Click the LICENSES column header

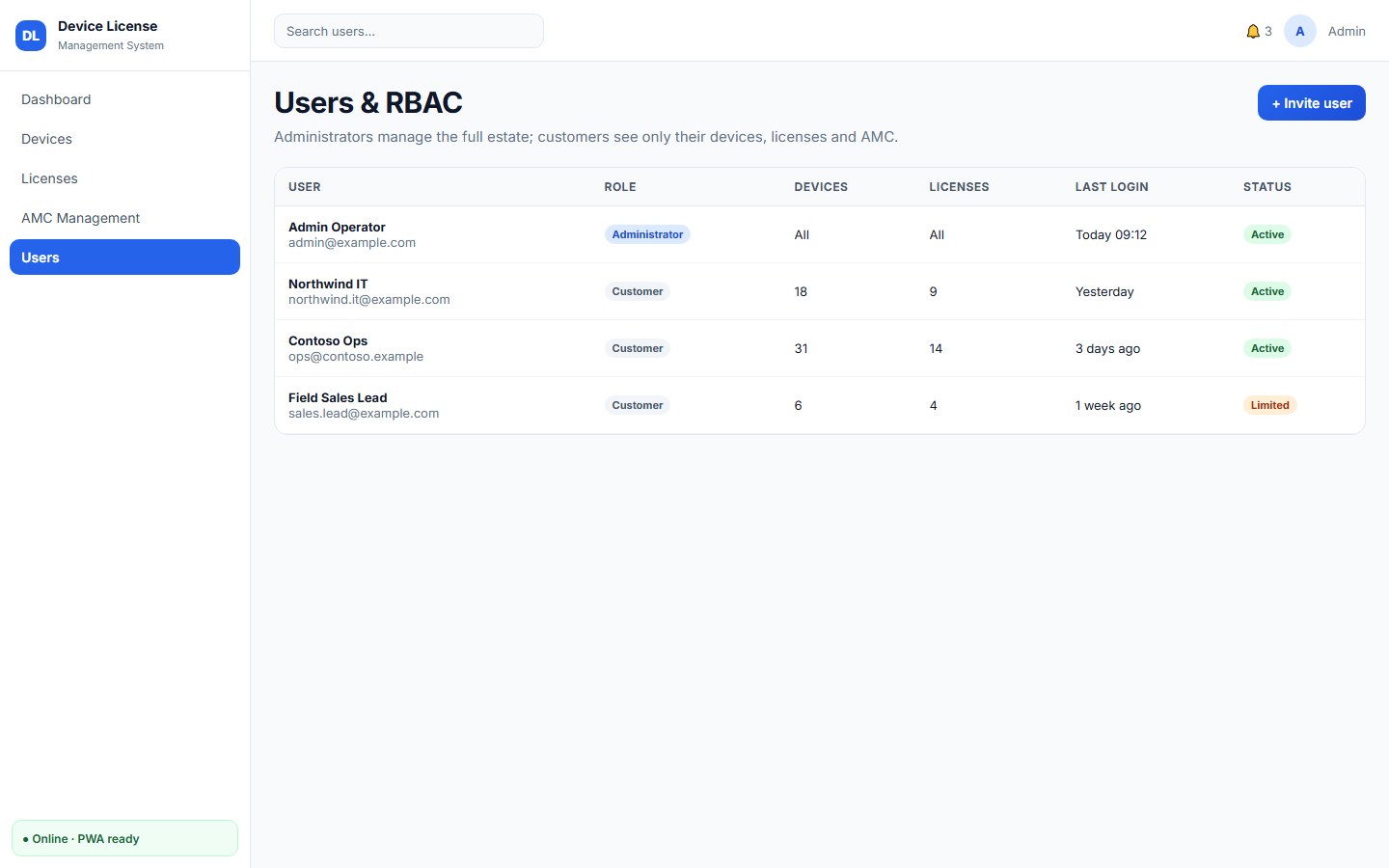[959, 187]
